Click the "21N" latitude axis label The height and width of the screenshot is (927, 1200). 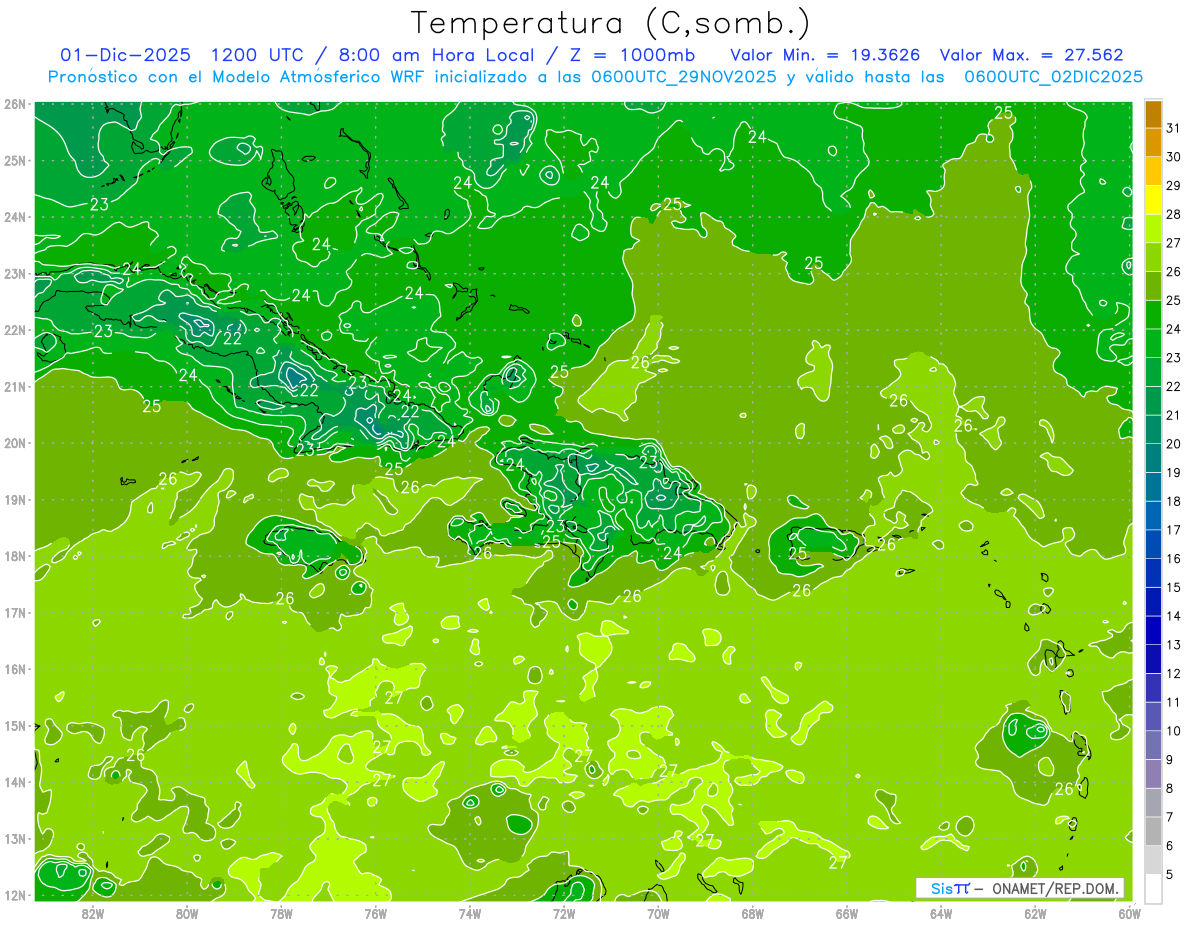(14, 386)
